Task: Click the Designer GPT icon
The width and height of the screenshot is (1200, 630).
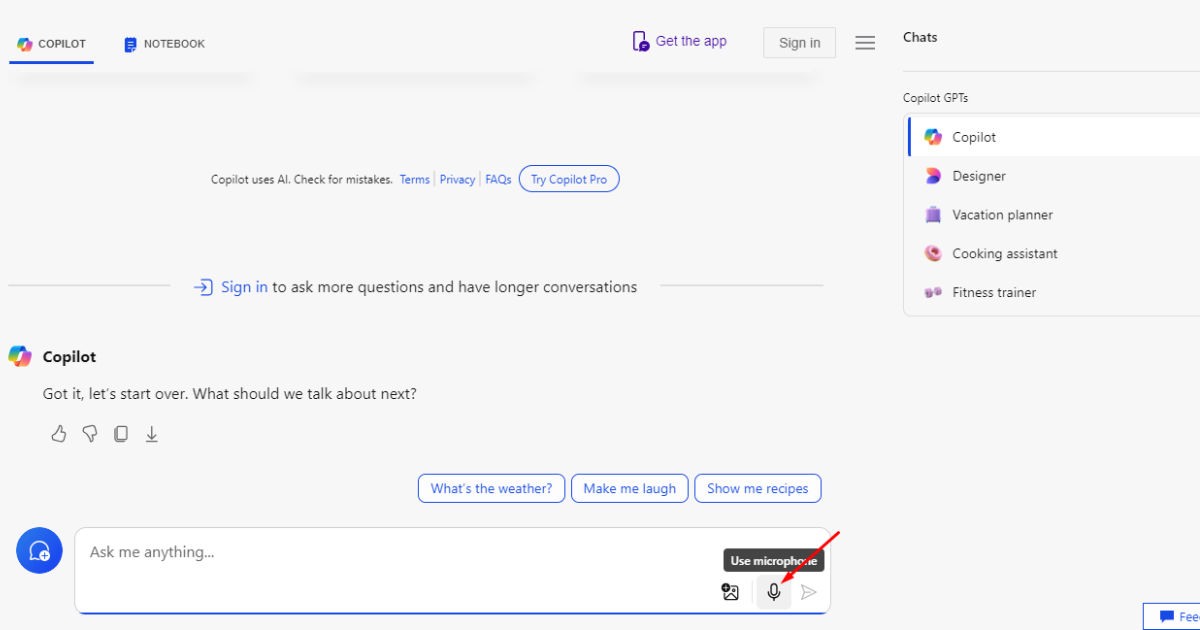Action: coord(933,176)
